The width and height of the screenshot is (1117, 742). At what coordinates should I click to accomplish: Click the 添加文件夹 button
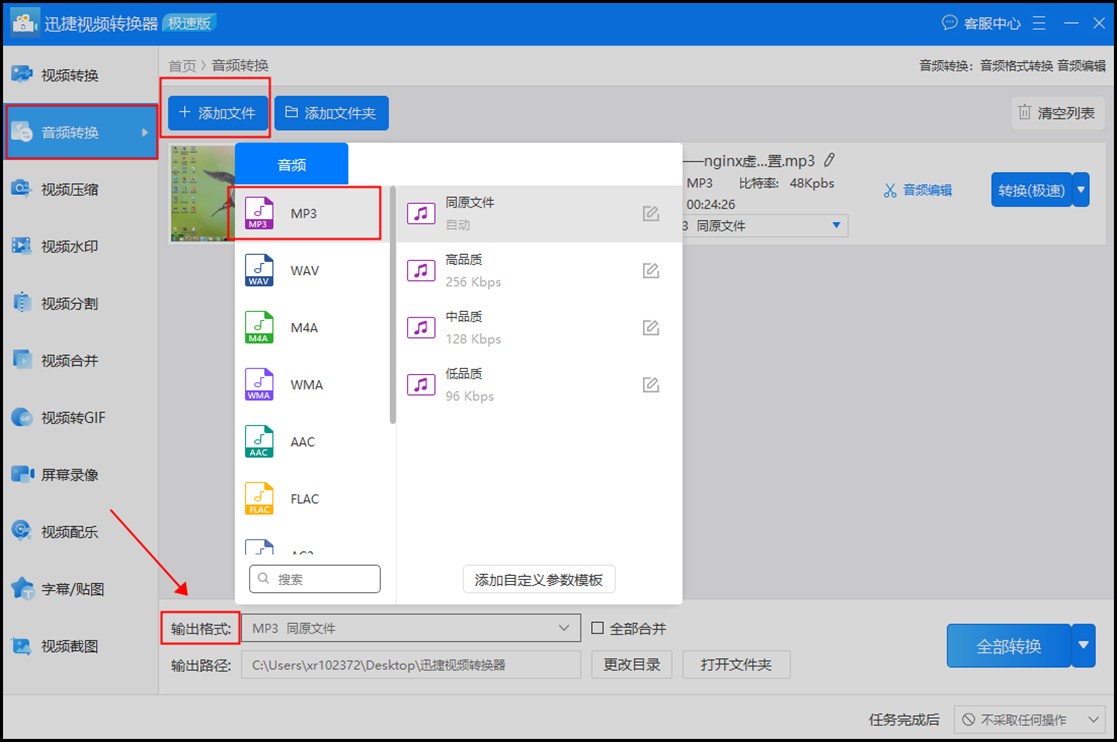[331, 113]
